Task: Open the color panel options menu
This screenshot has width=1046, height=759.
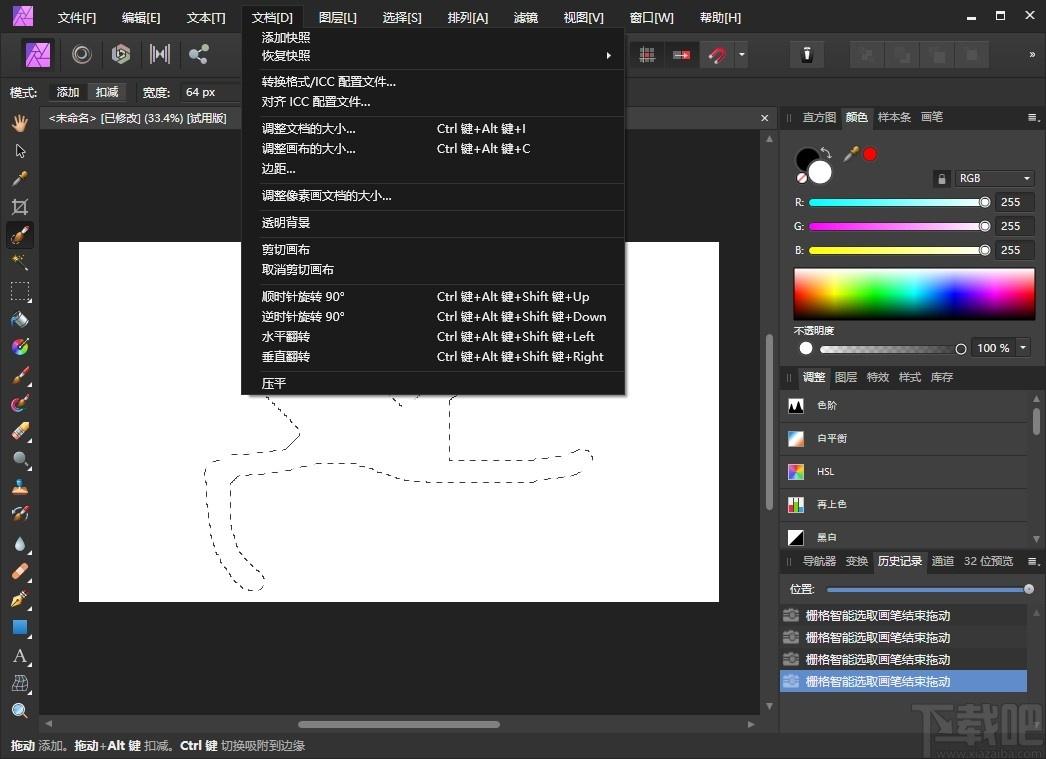Action: [x=1033, y=117]
